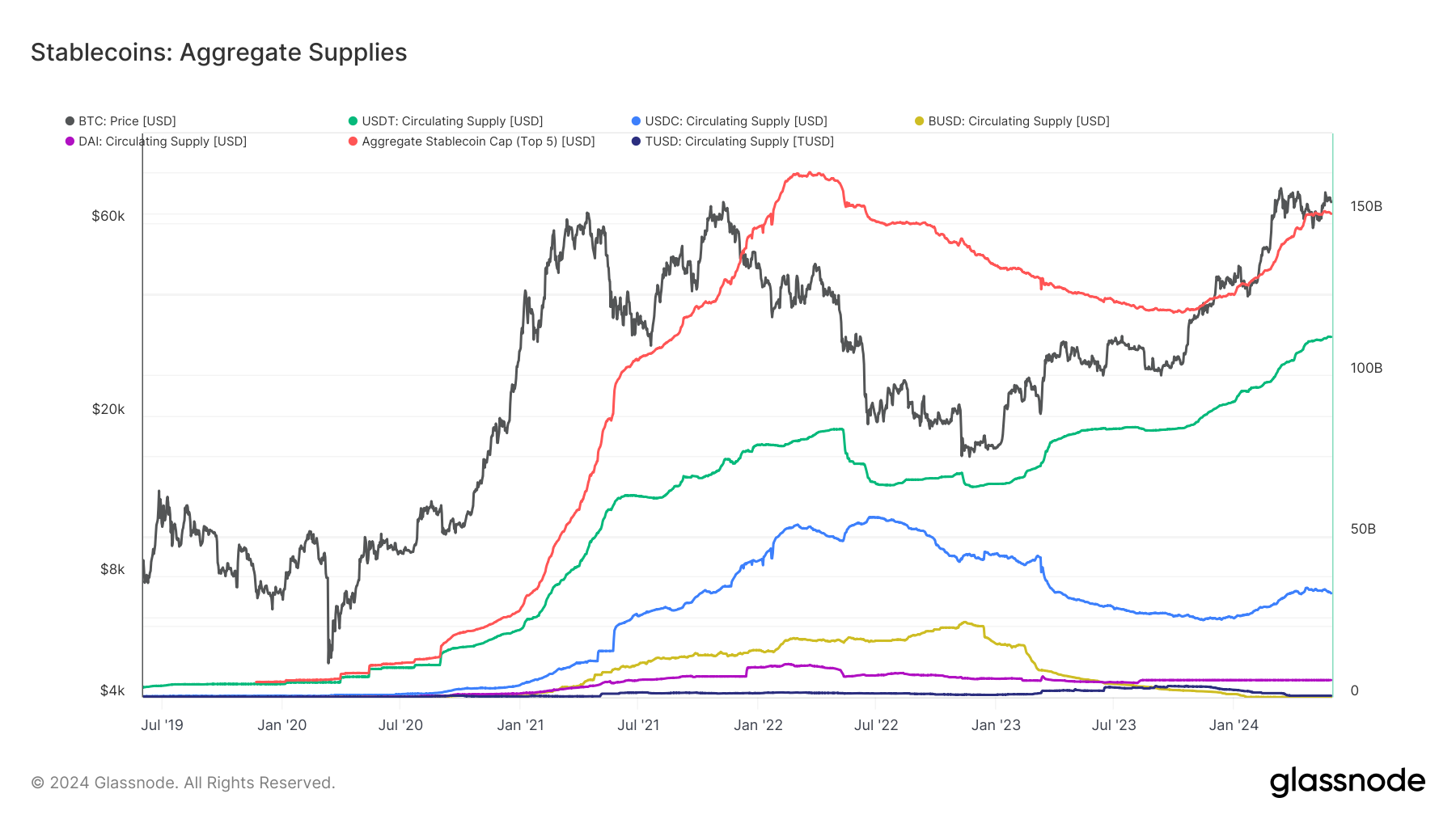Click the yellow BUSD legend dot

click(x=919, y=121)
